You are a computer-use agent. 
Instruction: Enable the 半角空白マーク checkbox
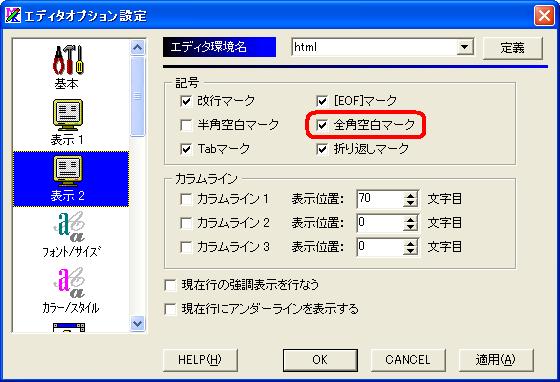[x=186, y=125]
